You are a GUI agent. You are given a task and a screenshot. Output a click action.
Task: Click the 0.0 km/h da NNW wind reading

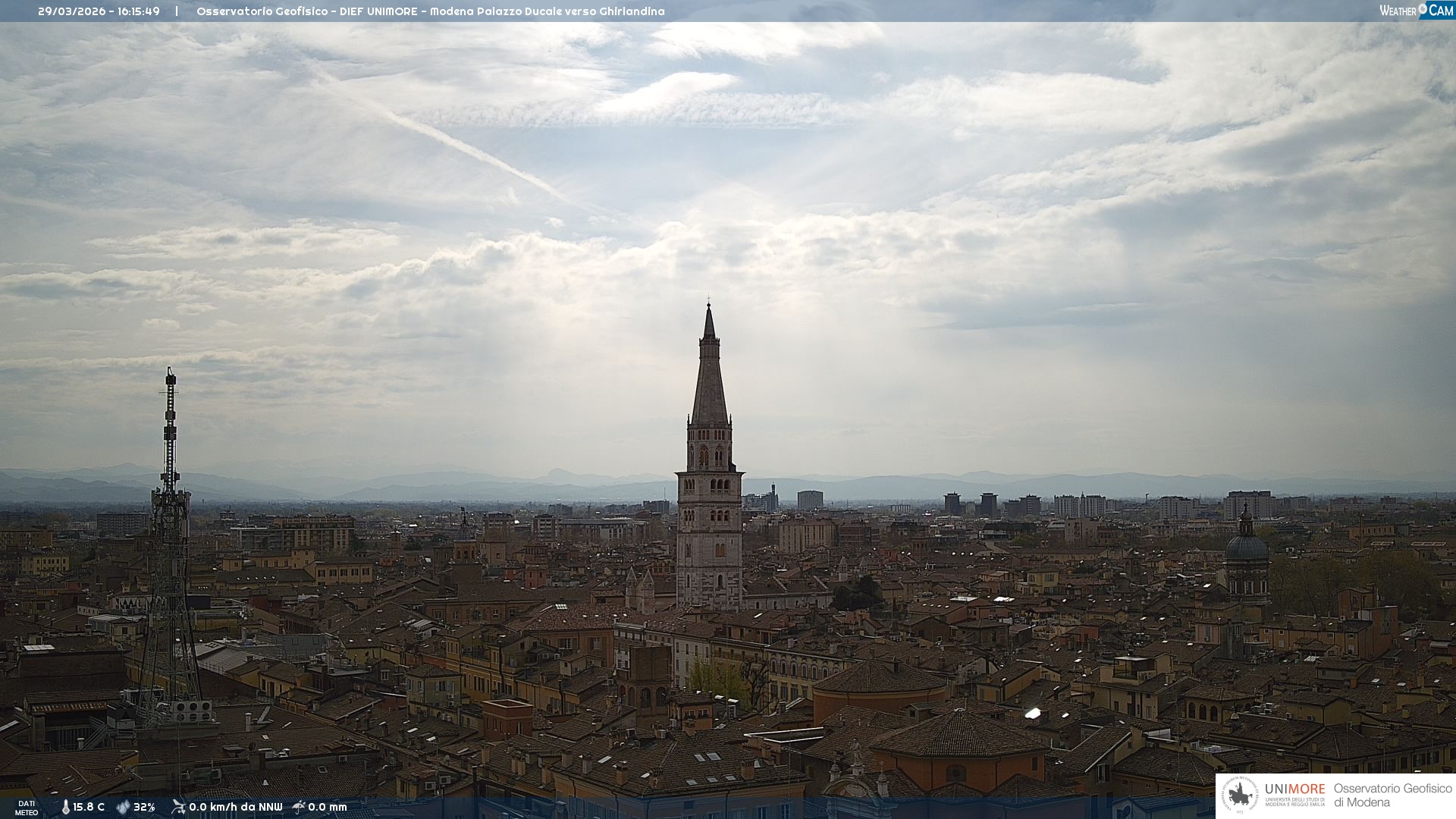235,807
